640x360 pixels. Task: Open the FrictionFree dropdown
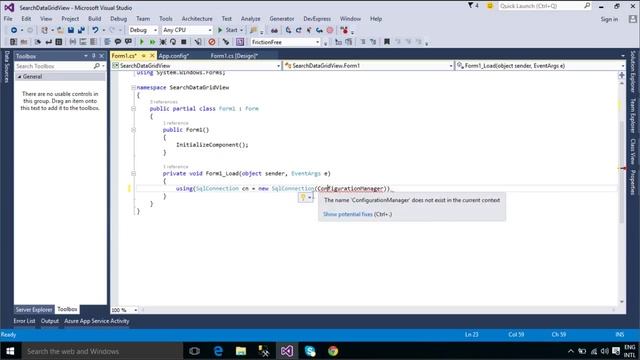[285, 42]
